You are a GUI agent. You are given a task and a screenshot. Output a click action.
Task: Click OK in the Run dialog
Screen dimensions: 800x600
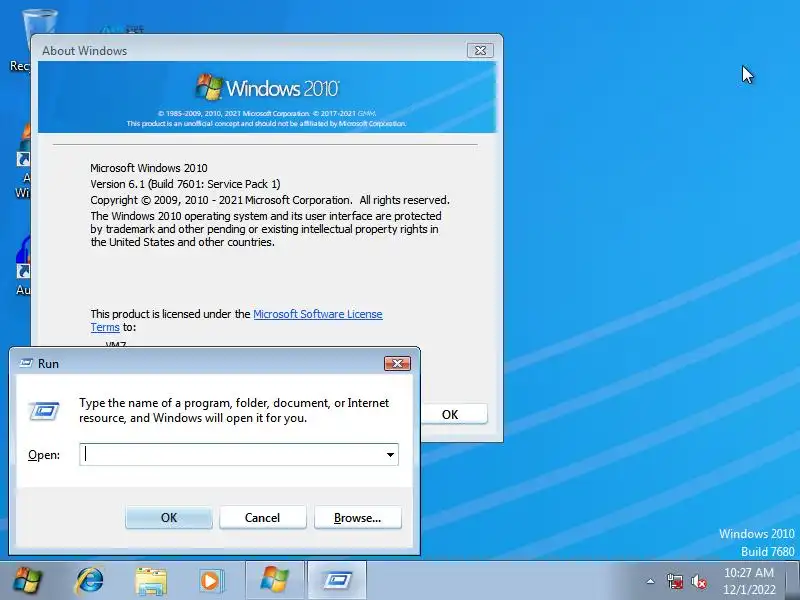pos(169,517)
